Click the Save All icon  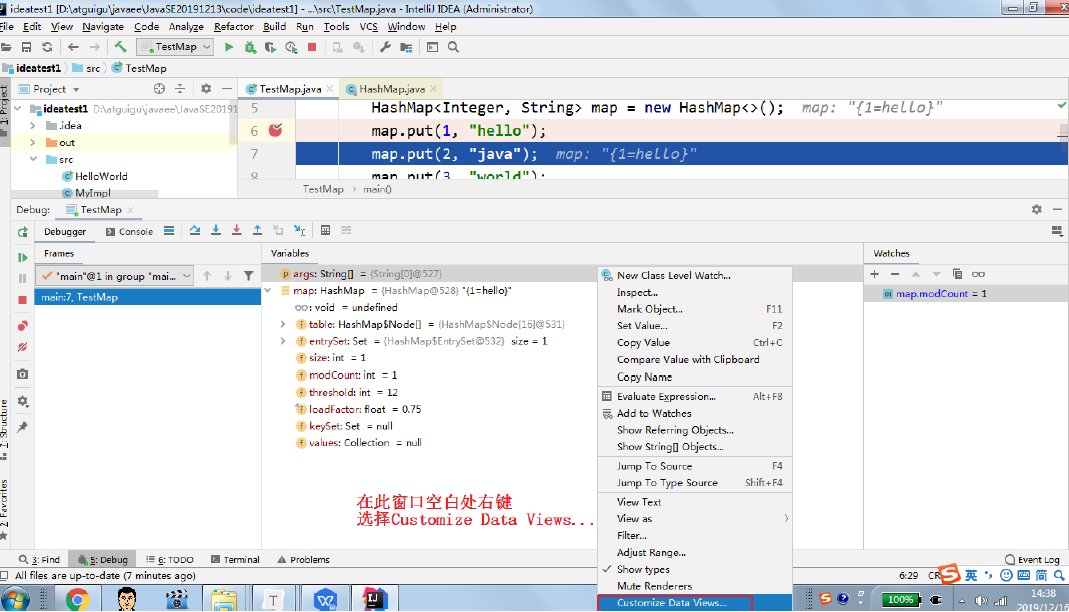(x=27, y=47)
